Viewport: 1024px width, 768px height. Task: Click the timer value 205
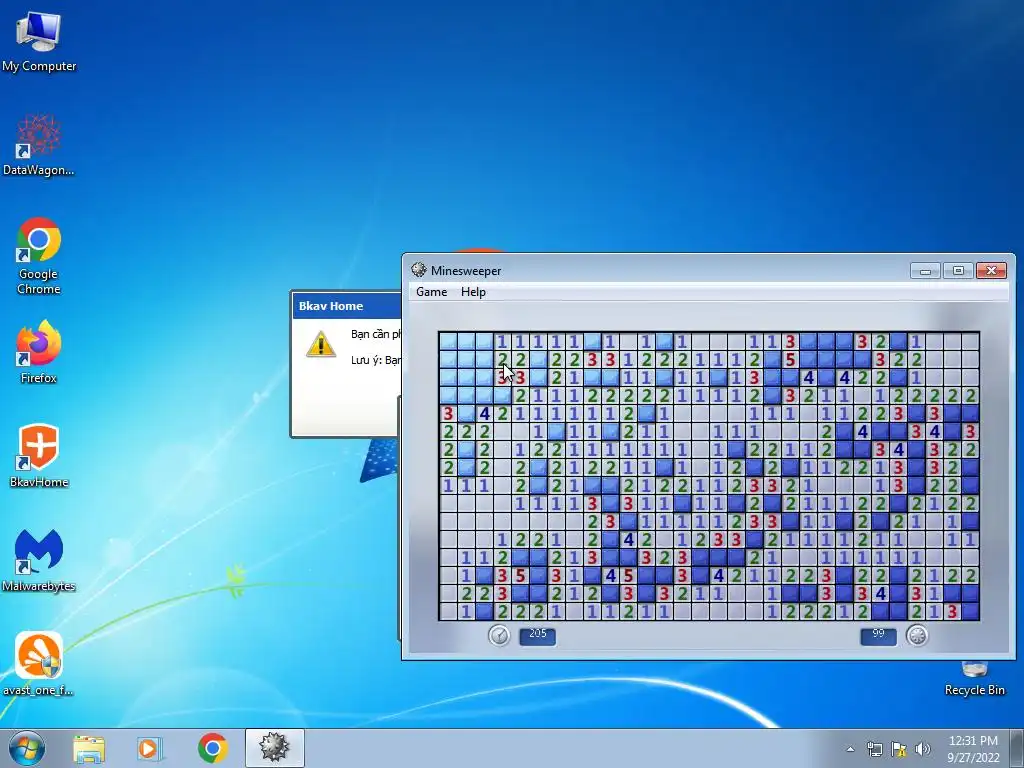[x=537, y=635]
